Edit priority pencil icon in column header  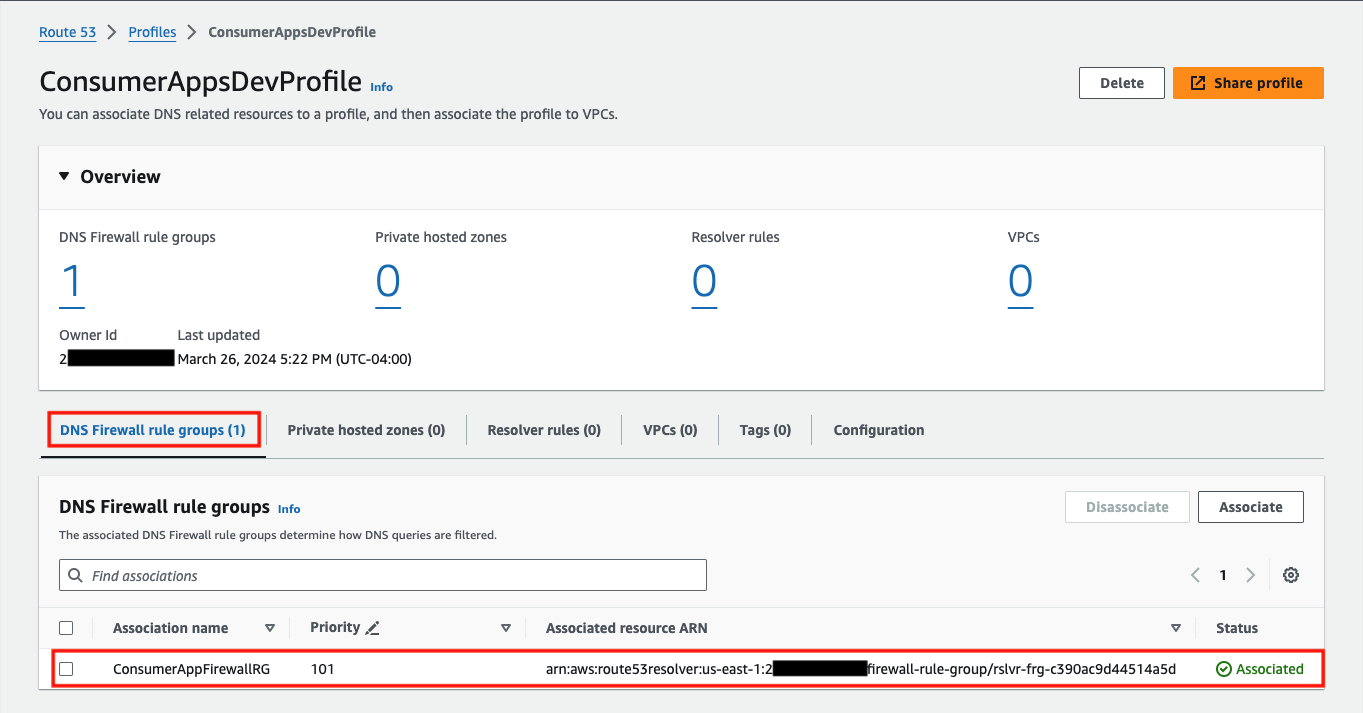point(373,628)
